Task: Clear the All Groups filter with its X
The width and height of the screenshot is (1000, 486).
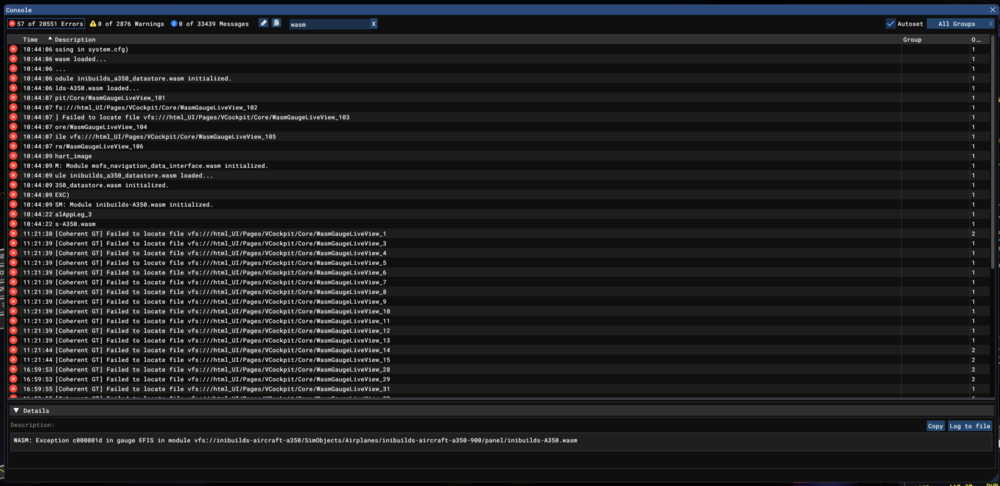Action: [x=990, y=24]
